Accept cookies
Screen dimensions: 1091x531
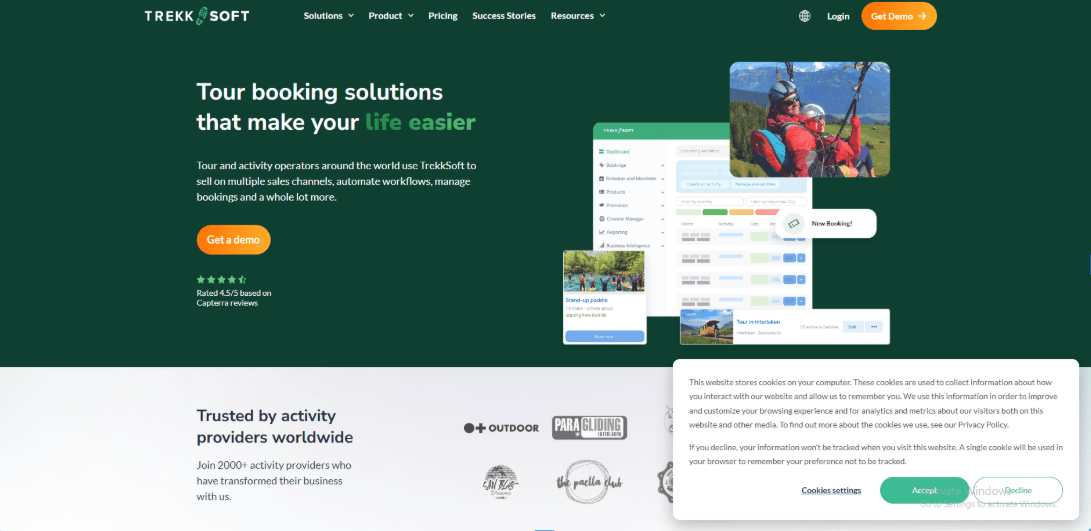coord(925,490)
